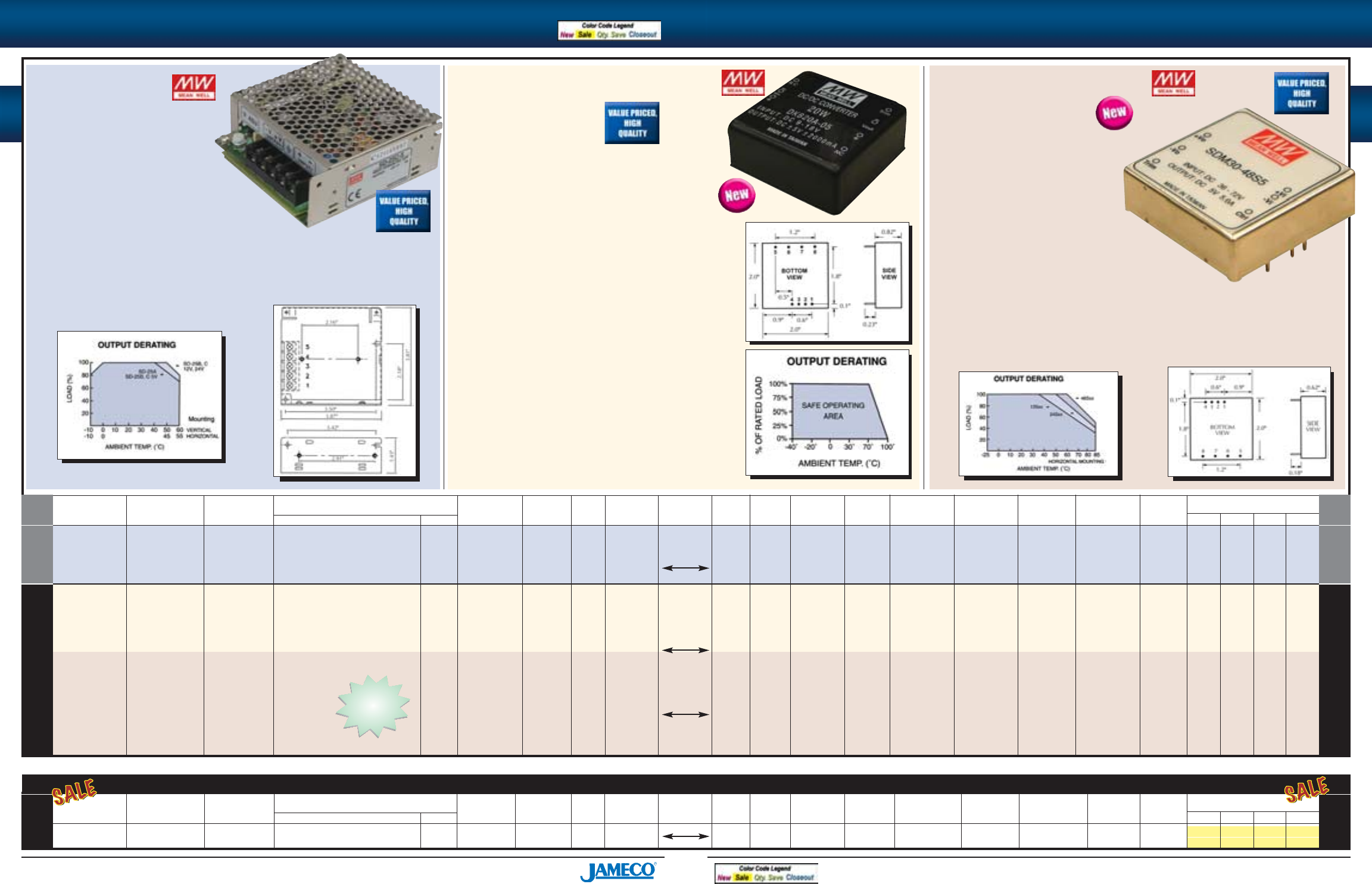This screenshot has height=884, width=1372.
Task: Click 'SDM30-48S5' printed on the gold module
Action: coord(1237,167)
